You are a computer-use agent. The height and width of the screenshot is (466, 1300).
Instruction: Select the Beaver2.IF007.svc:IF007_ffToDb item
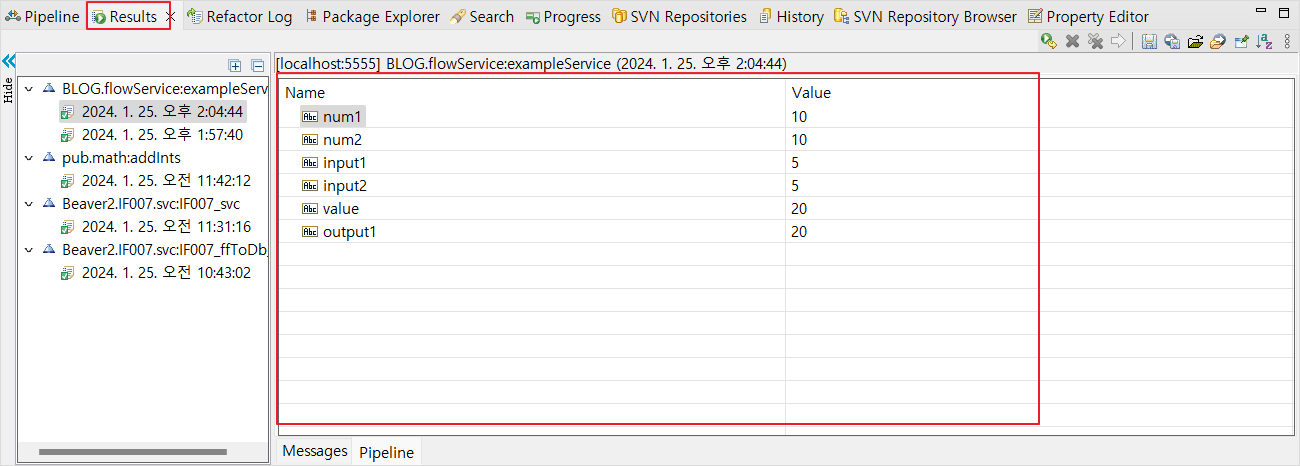(164, 249)
